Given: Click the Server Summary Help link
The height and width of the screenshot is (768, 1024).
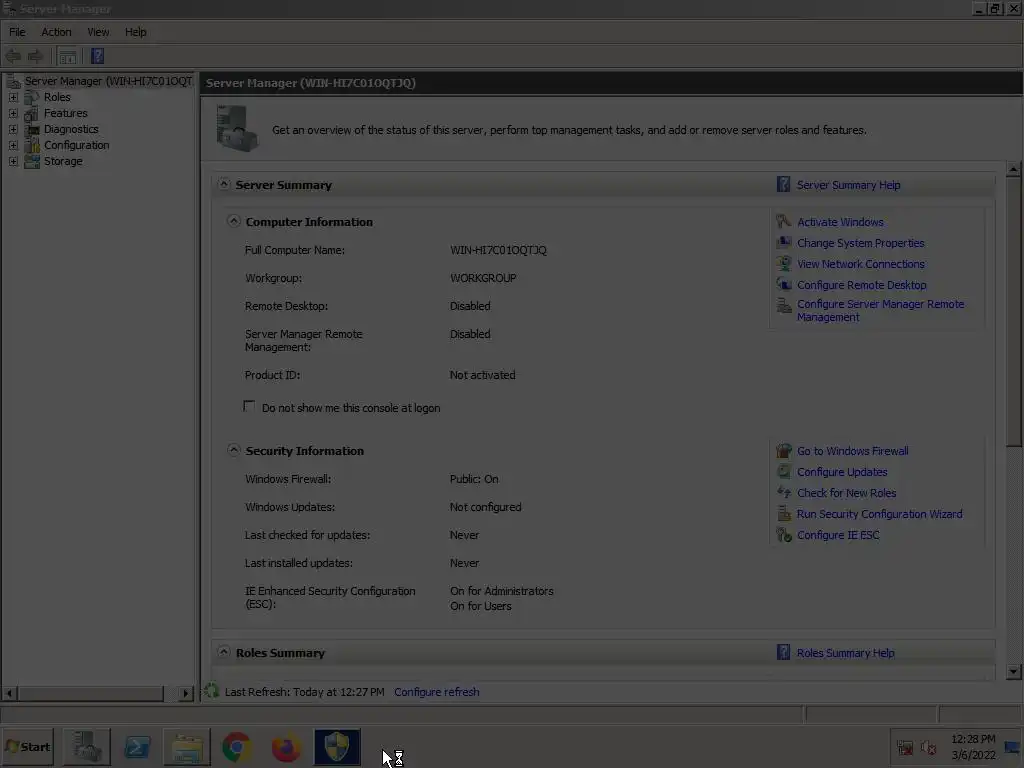Looking at the screenshot, I should click(x=848, y=185).
